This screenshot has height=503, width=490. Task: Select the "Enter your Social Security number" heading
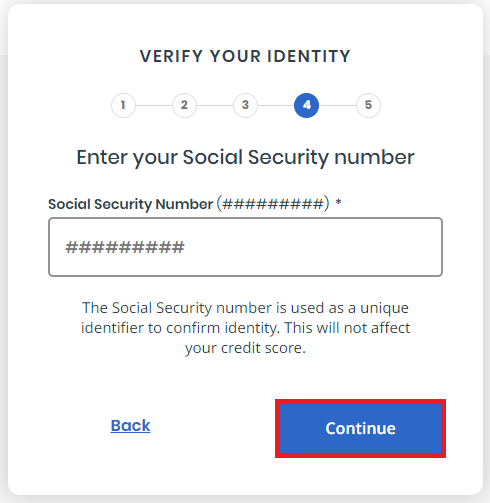[x=245, y=158]
